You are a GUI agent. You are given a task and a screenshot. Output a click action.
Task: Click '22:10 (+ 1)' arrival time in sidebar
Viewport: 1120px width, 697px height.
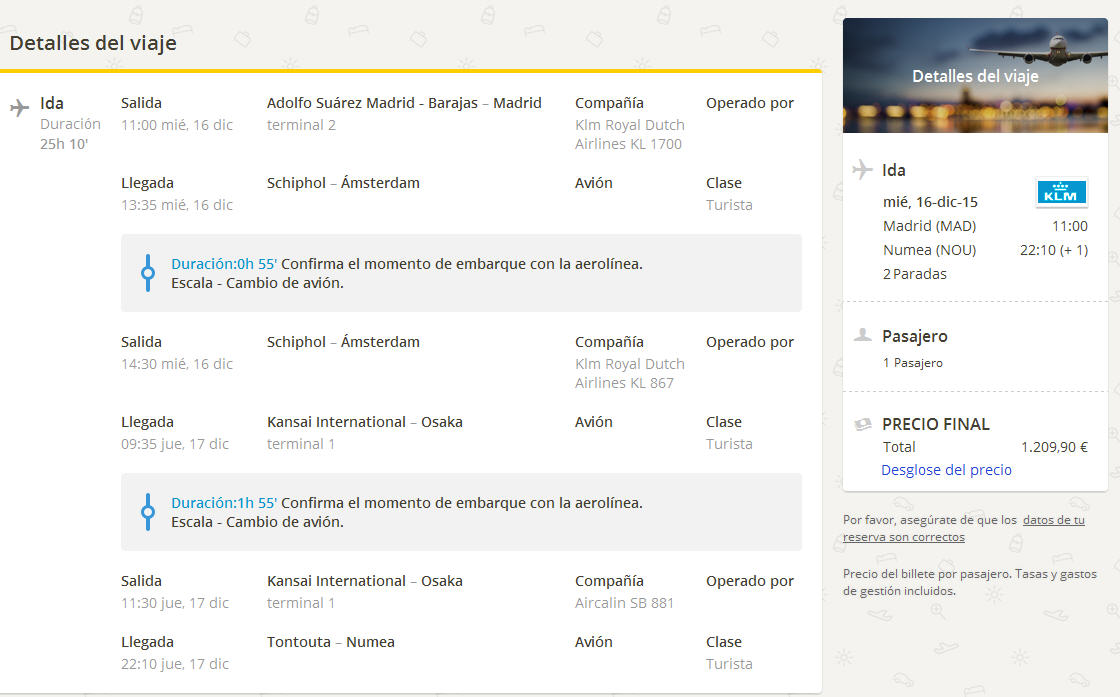coord(1054,251)
